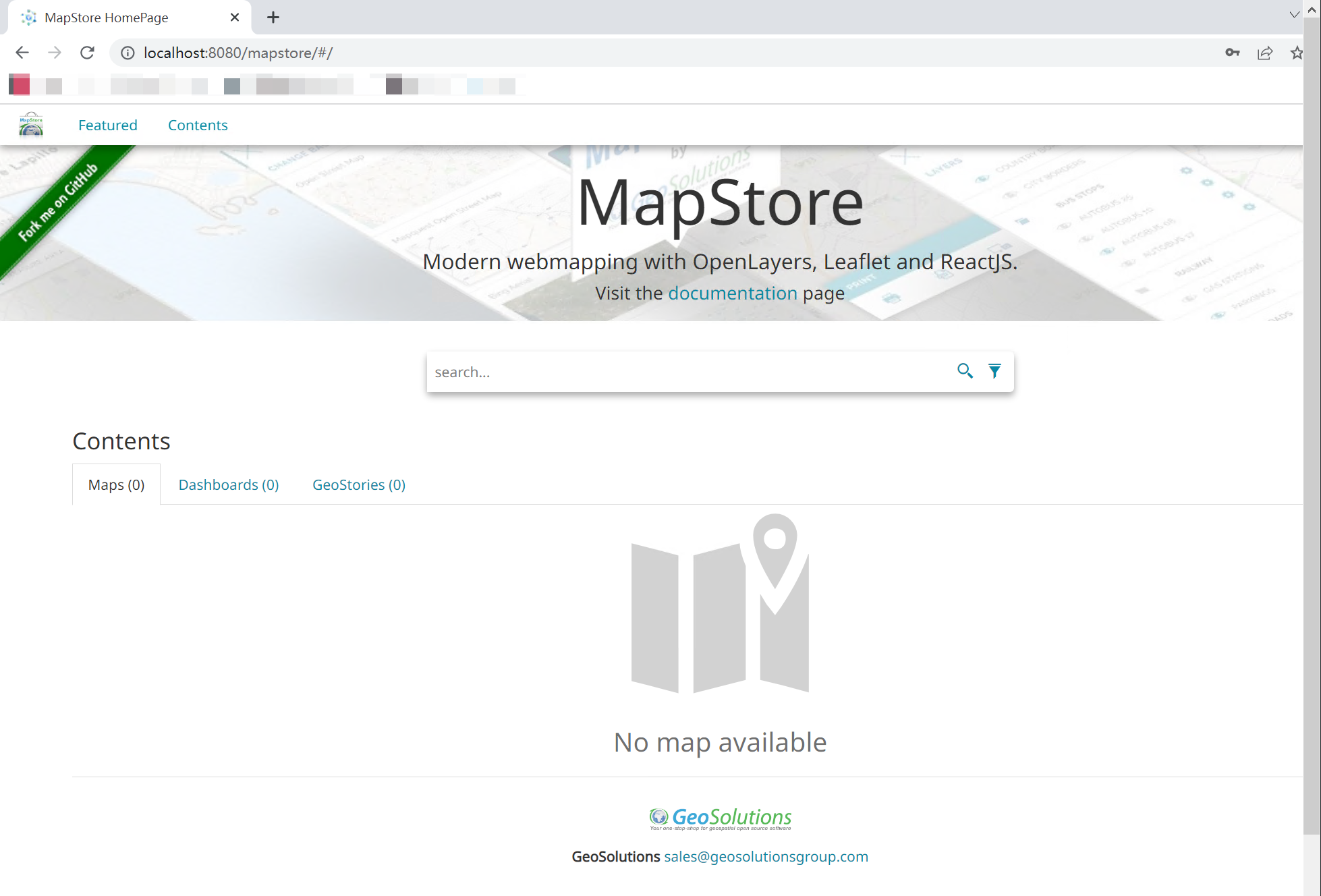Reload the page
This screenshot has width=1321, height=896.
[87, 53]
